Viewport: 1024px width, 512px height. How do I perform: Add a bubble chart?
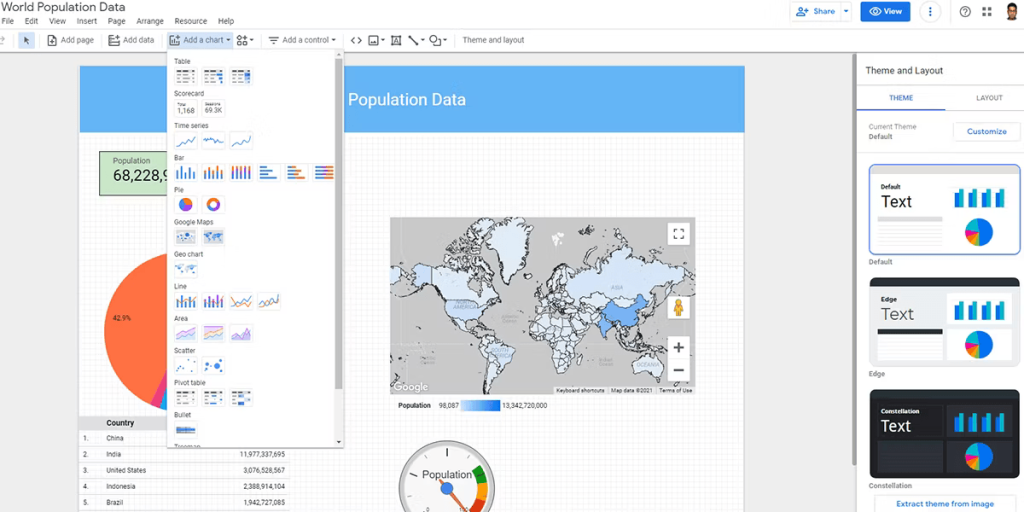[x=213, y=366]
